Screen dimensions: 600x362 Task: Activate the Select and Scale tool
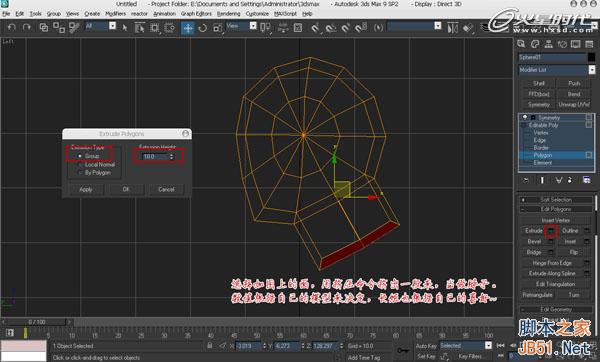(217, 28)
